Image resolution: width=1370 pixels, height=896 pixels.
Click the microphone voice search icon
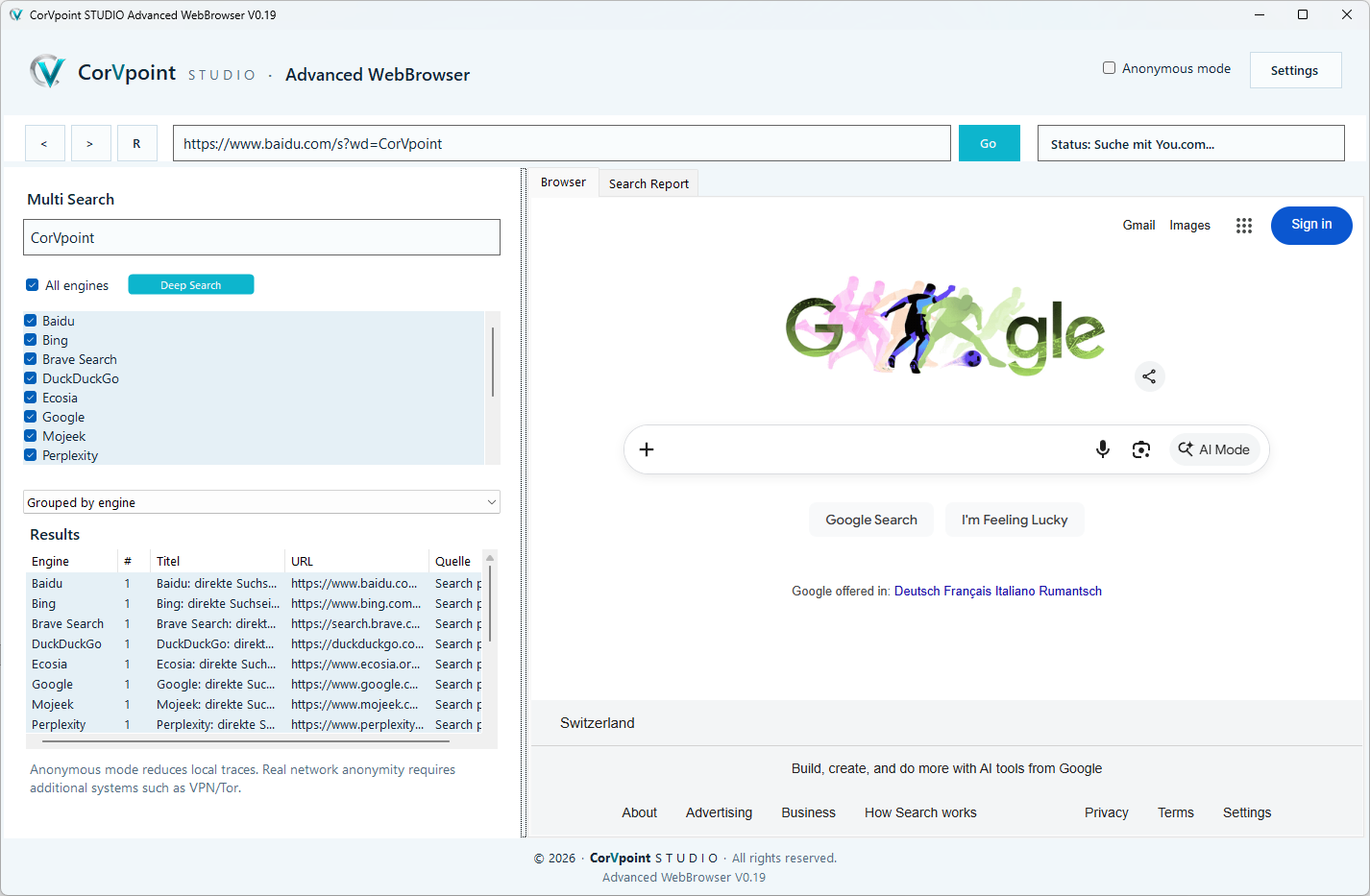coord(1103,449)
